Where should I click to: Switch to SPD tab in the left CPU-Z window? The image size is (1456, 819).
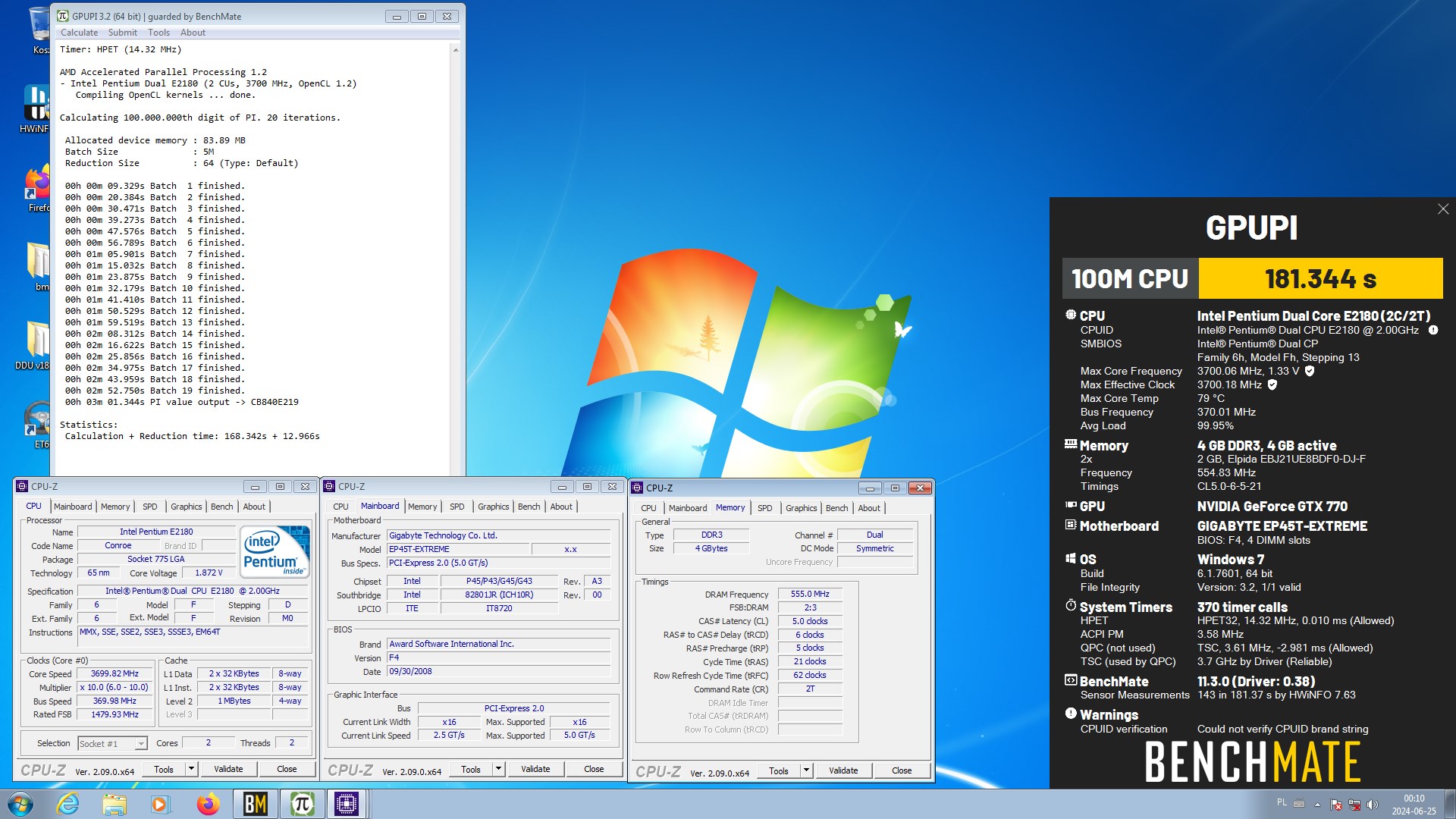pos(150,507)
